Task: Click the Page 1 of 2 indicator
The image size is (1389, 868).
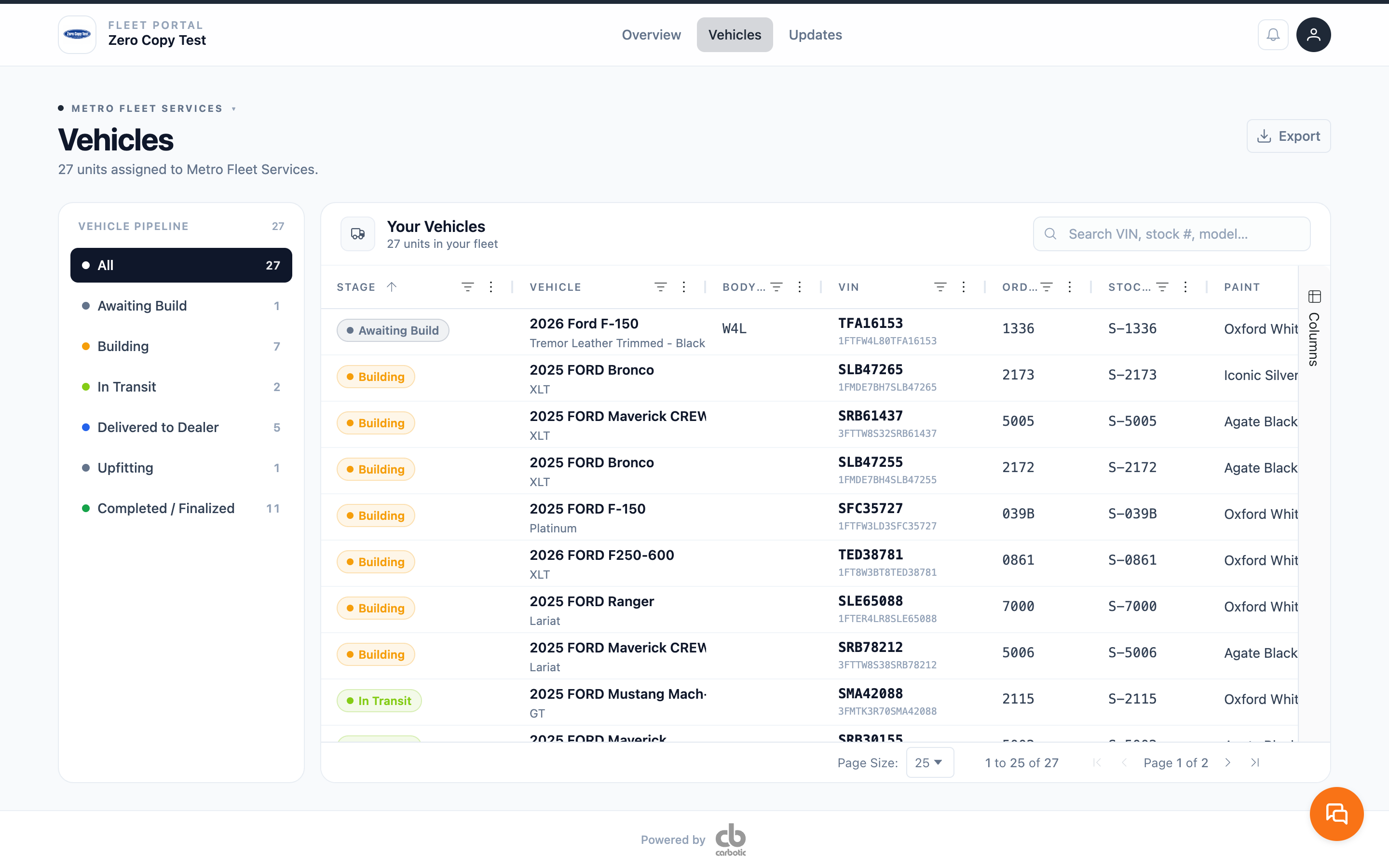Action: [1175, 762]
